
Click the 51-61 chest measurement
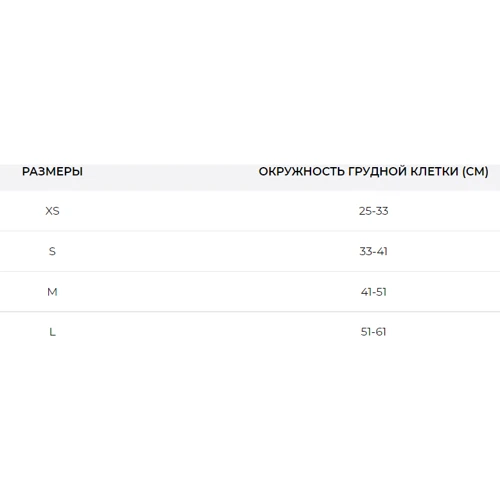point(373,332)
